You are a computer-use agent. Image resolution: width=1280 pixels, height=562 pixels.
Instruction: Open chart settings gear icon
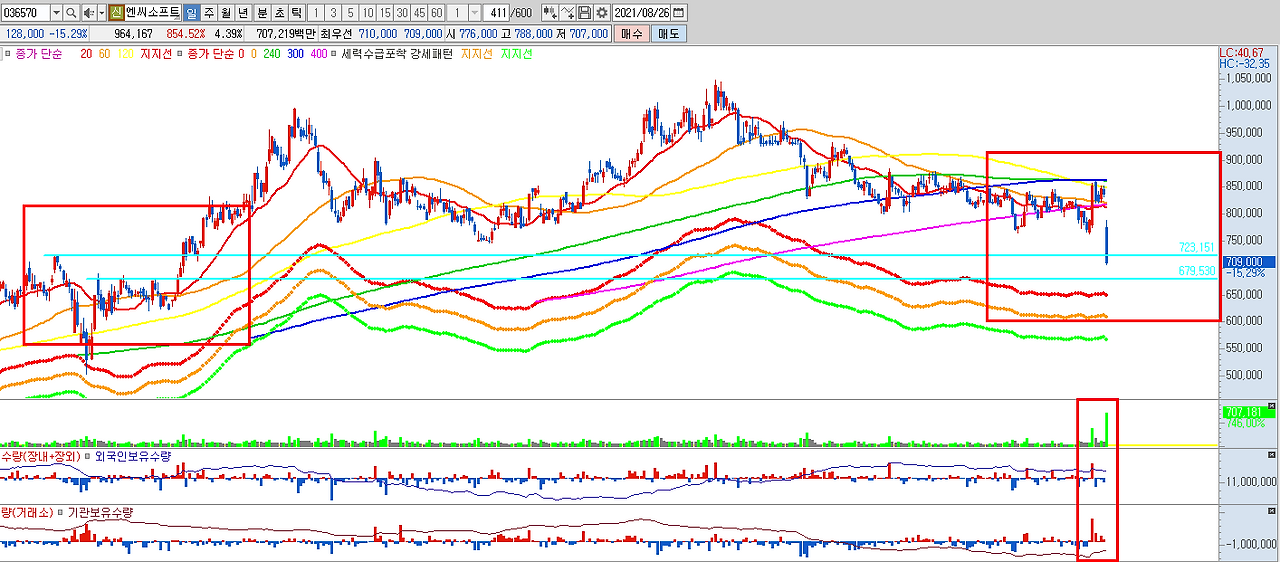pos(601,13)
